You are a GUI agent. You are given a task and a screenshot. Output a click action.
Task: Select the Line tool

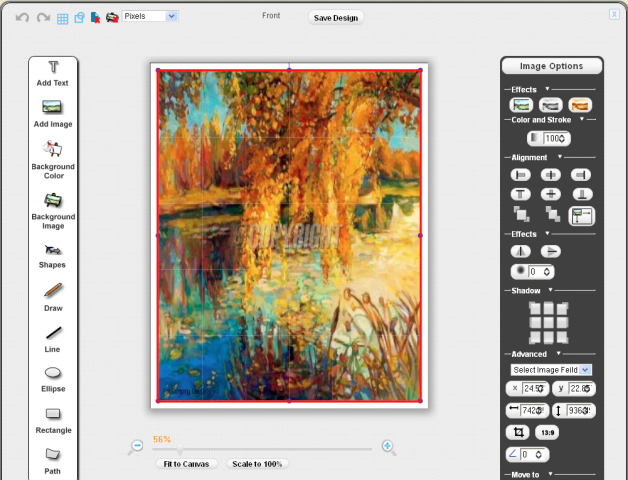52,340
